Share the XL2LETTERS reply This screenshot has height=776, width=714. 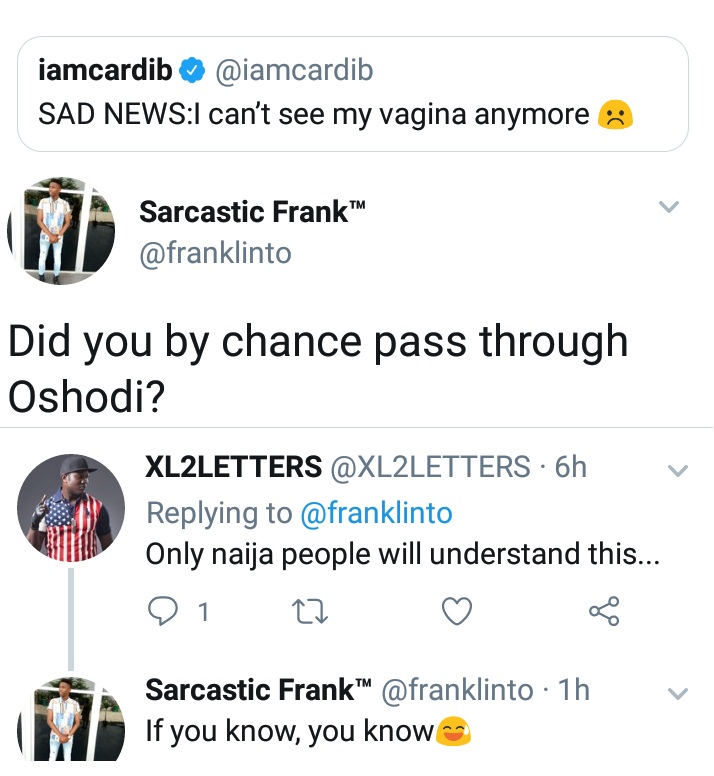604,610
